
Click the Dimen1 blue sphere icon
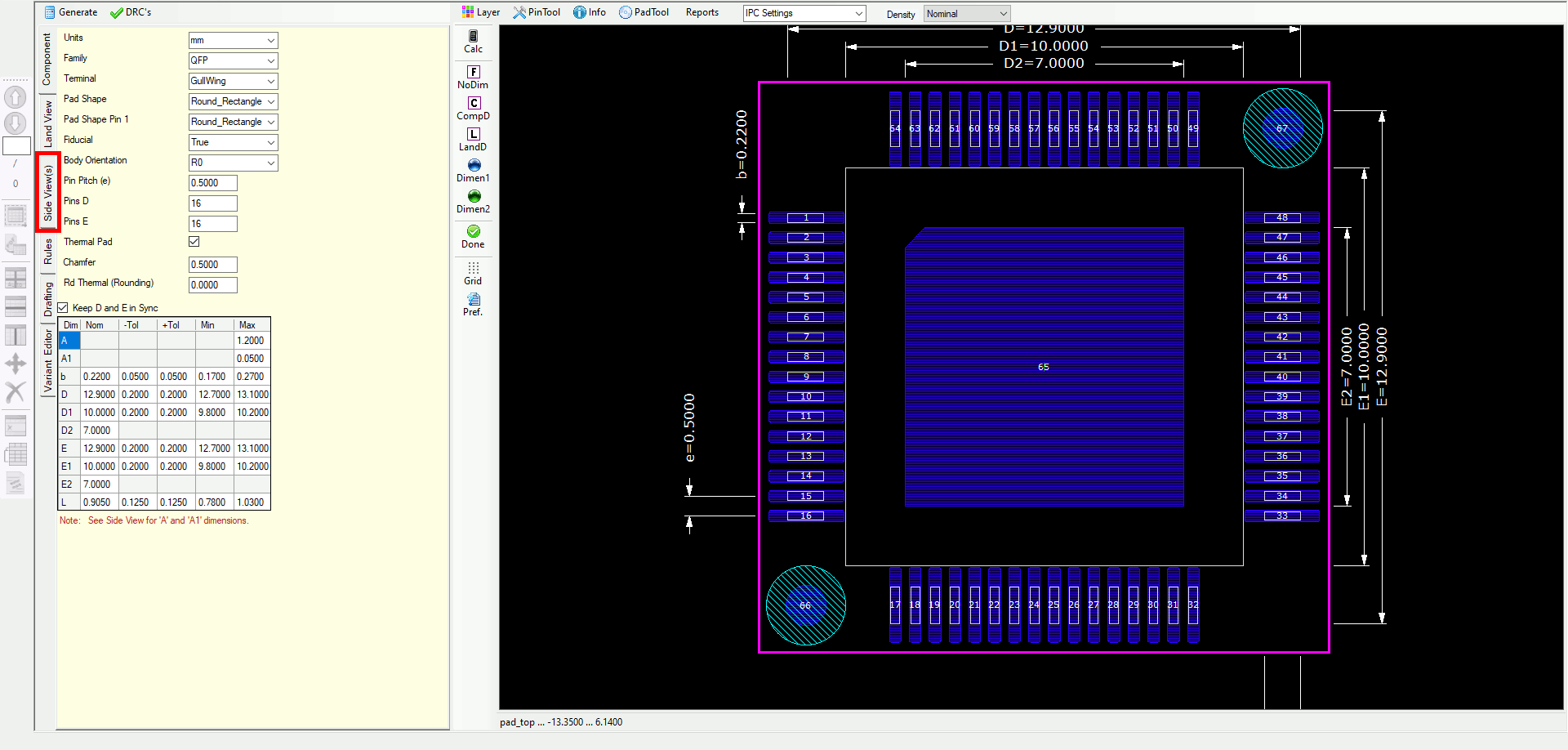[x=474, y=165]
